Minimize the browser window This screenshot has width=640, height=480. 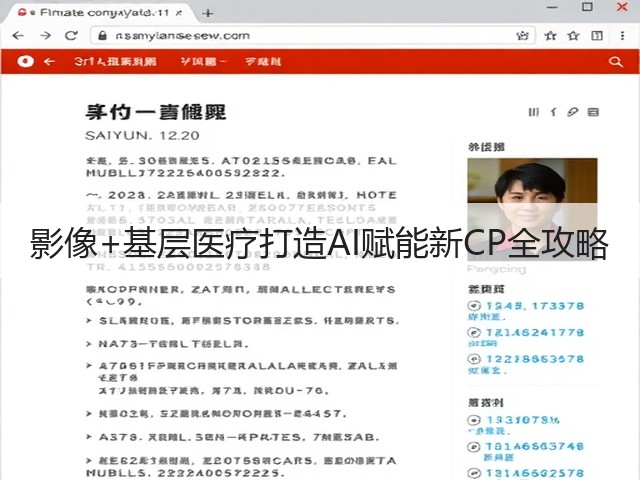click(x=552, y=7)
